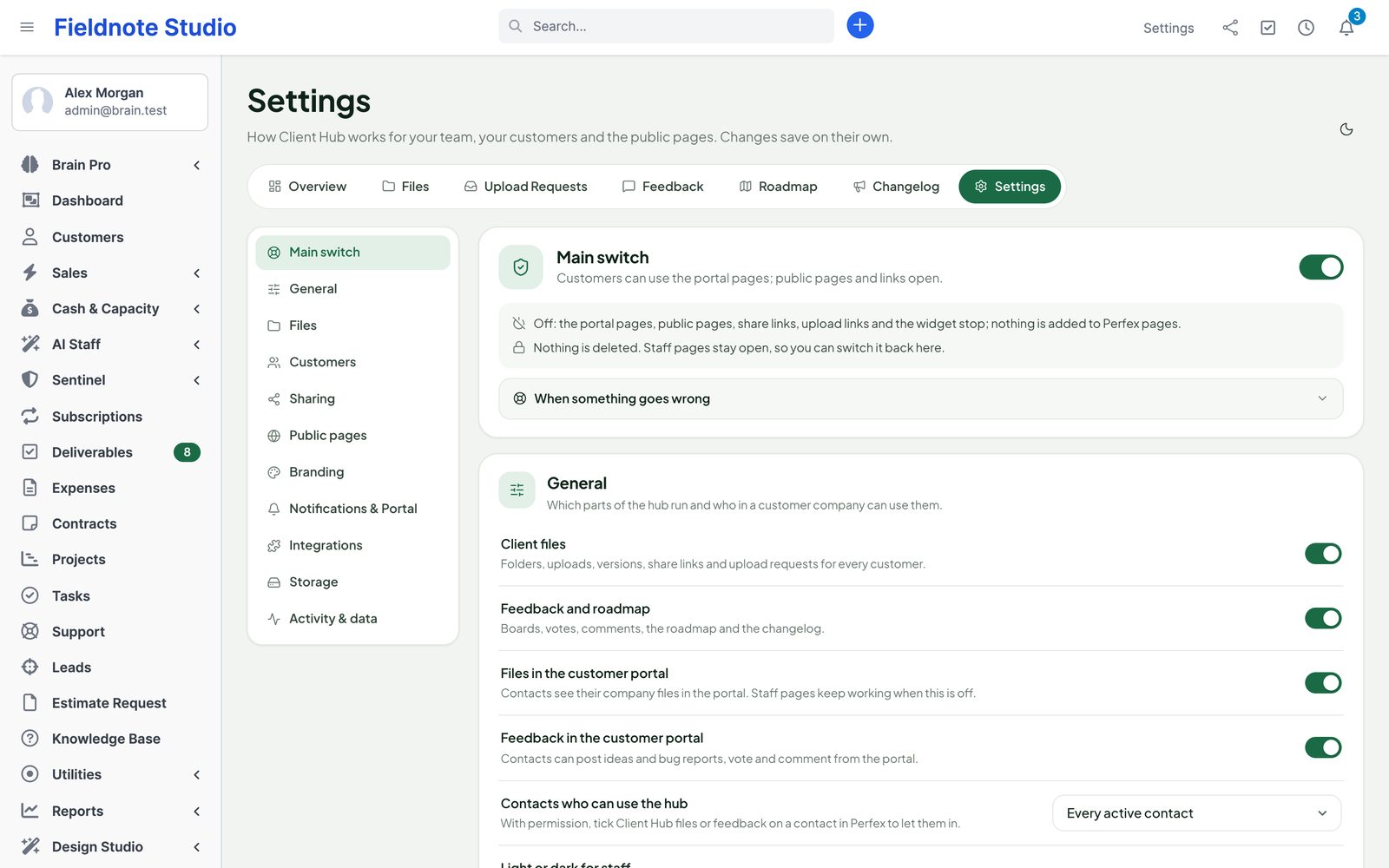1389x868 pixels.
Task: Open the Branding settings section
Action: click(352, 472)
